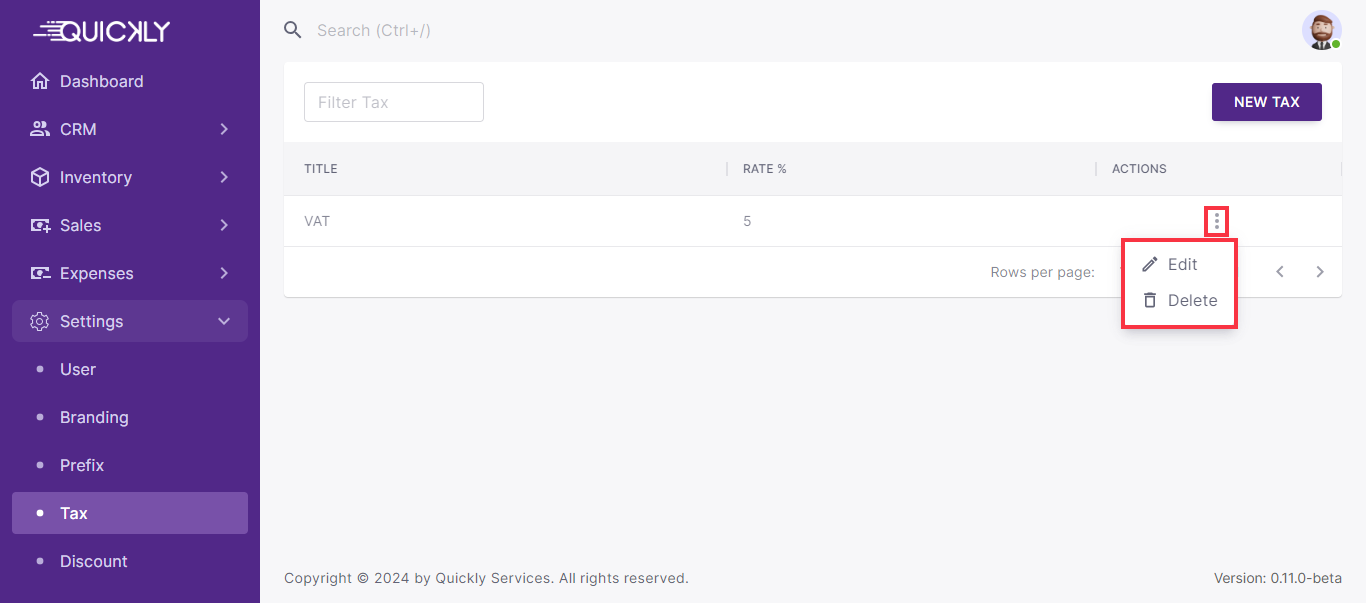Viewport: 1366px width, 603px height.
Task: Click the Expenses icon in sidebar
Action: (40, 273)
